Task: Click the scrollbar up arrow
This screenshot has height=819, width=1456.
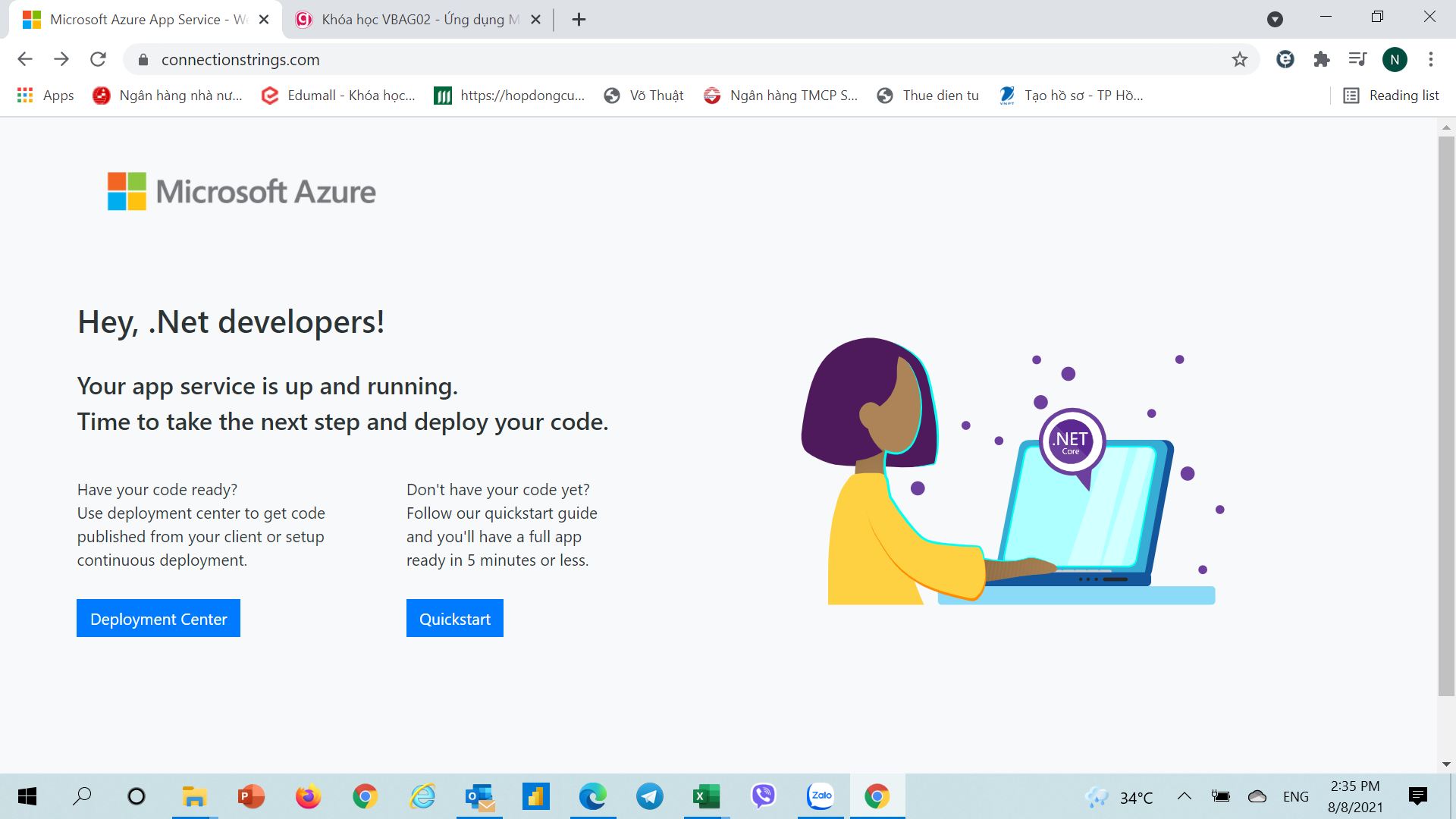Action: click(1446, 127)
